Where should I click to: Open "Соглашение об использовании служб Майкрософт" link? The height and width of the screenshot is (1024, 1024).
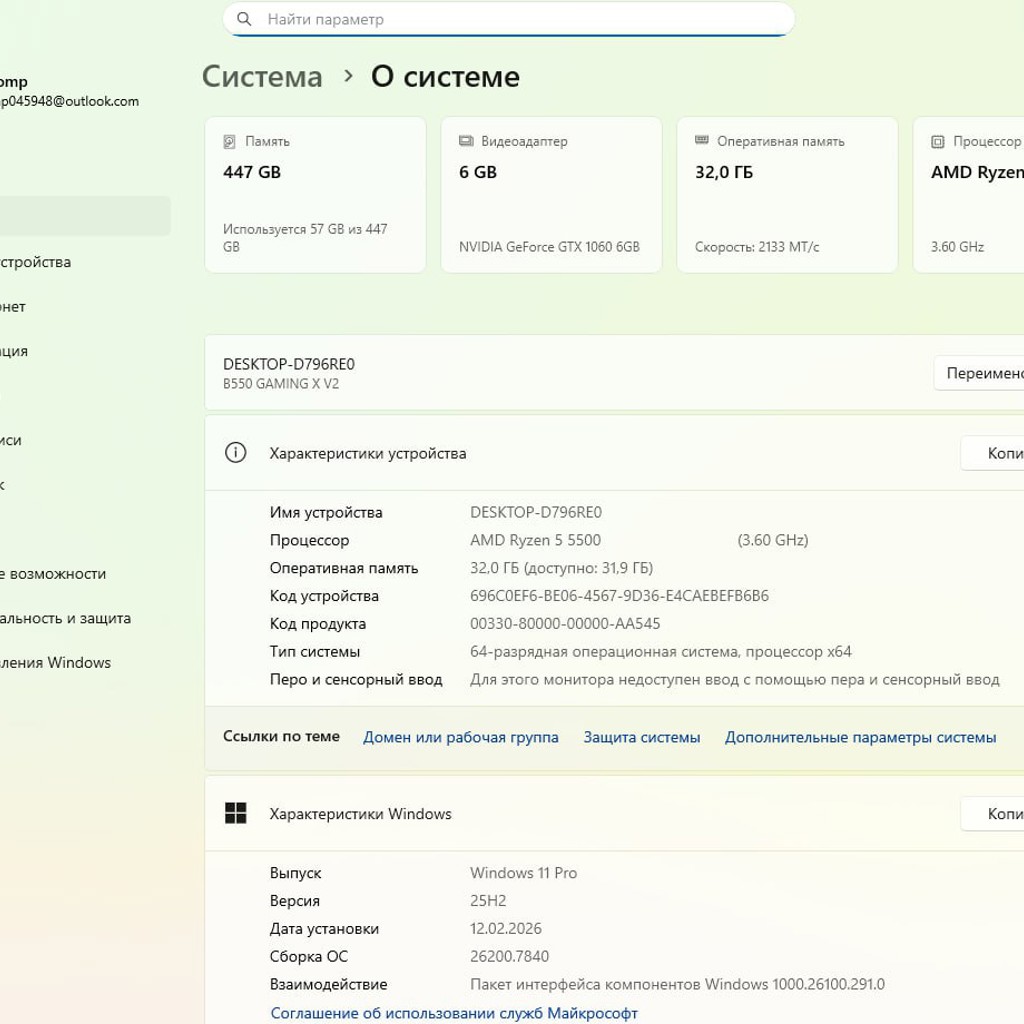coord(454,1013)
